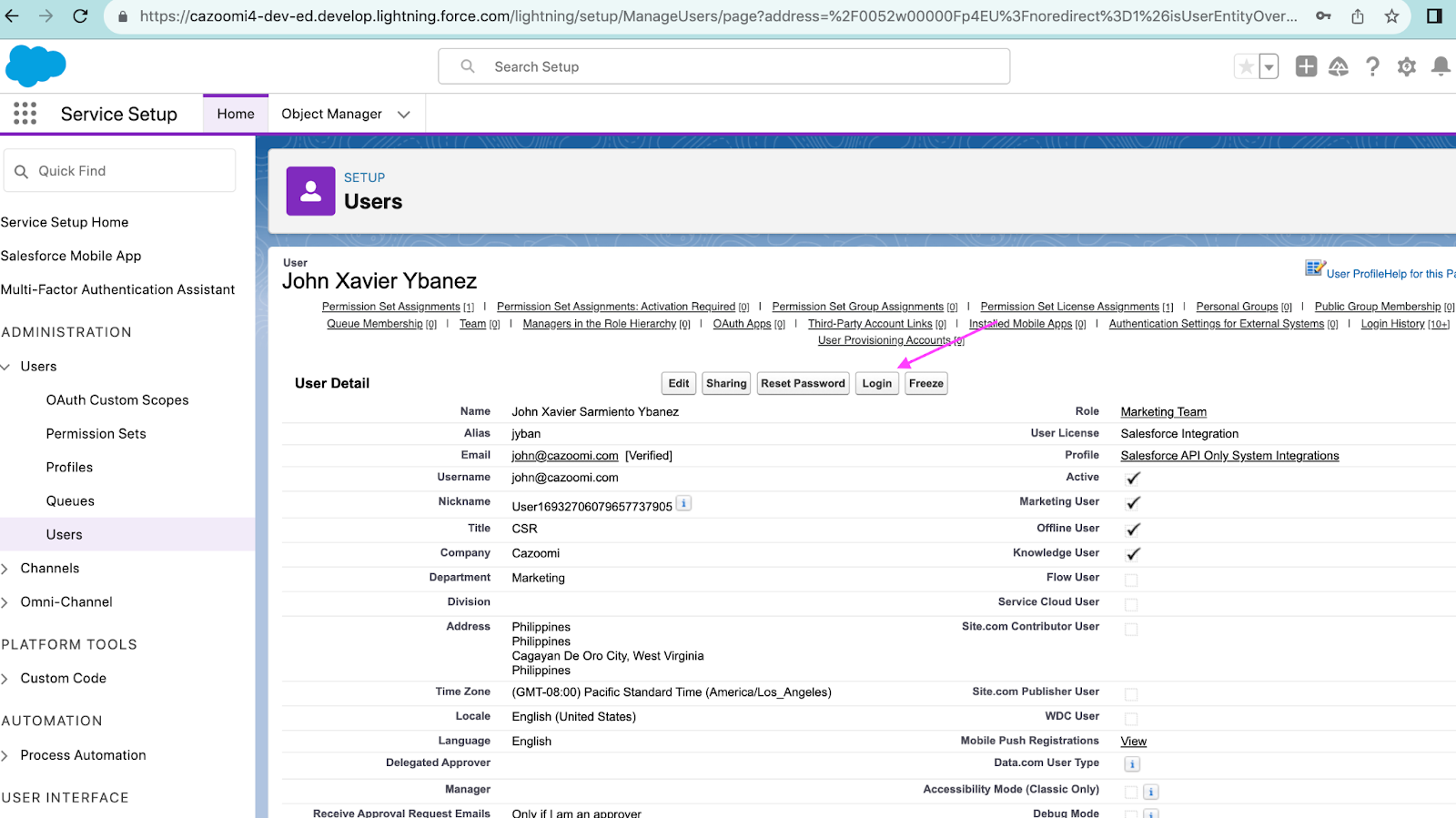Click the Service Cloud User checkbox

click(1131, 604)
